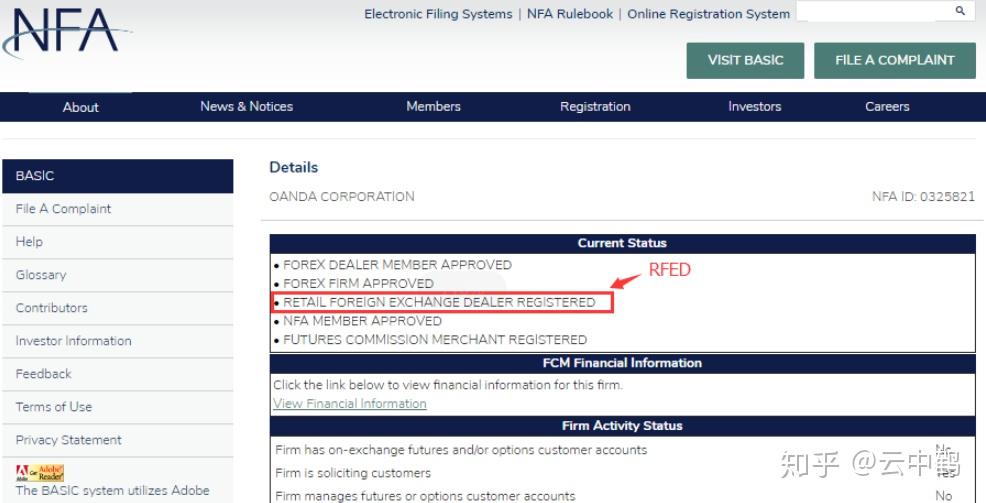
Task: Click the FILE A COMPLAINT button
Action: point(895,60)
